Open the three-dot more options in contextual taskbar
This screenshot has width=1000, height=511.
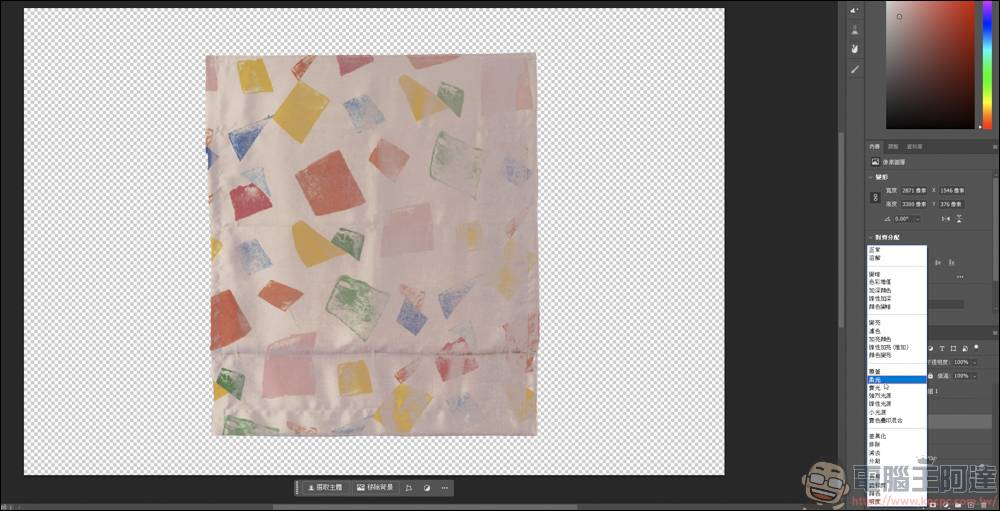click(x=445, y=487)
